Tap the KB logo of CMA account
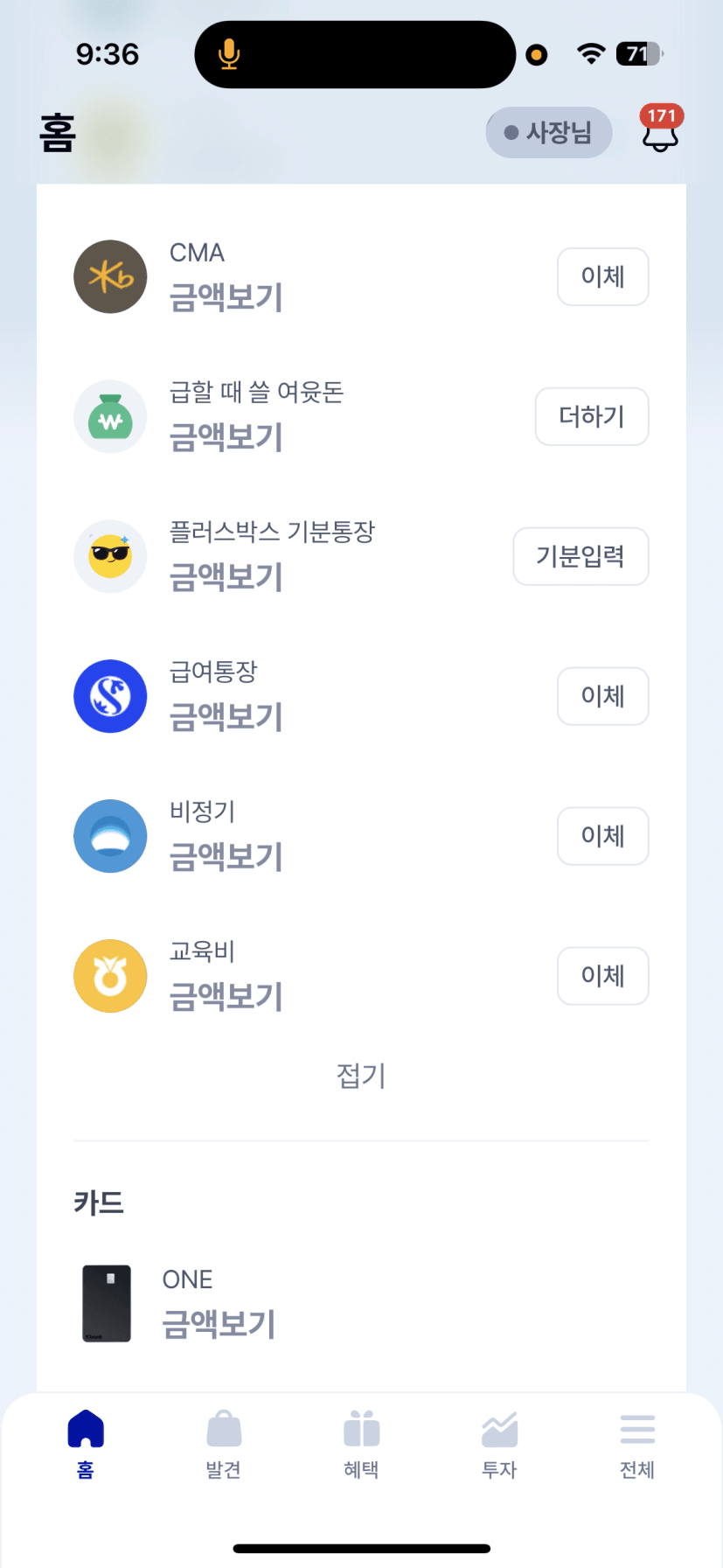The width and height of the screenshot is (723, 1568). click(110, 277)
